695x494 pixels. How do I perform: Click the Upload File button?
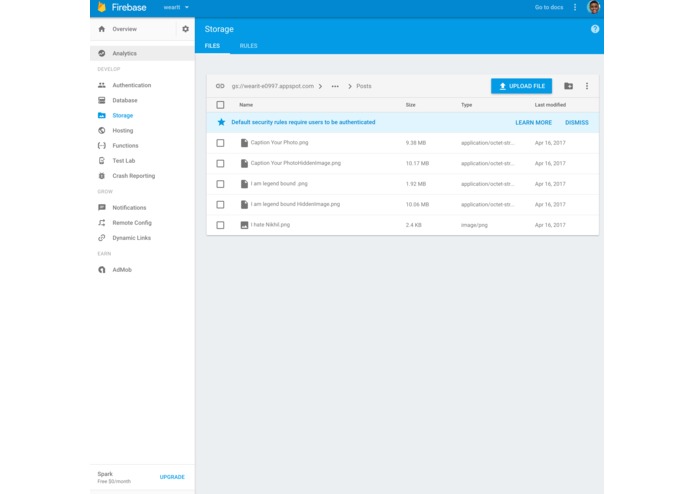[x=521, y=86]
